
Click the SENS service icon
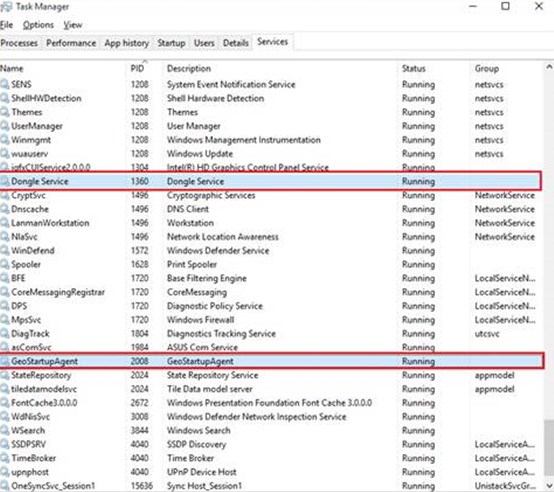pos(5,84)
